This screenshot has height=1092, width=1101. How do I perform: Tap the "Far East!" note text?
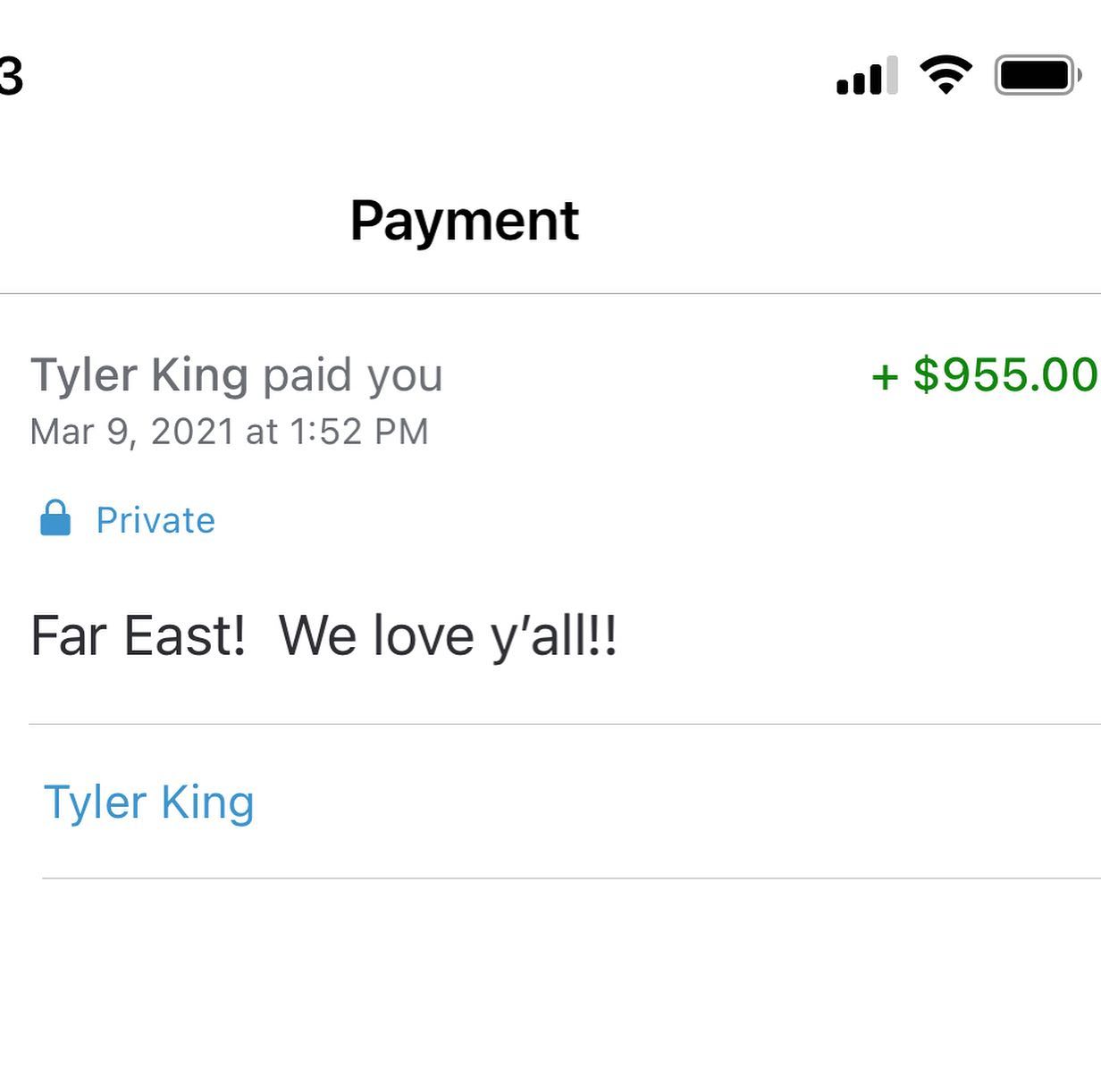pos(138,636)
